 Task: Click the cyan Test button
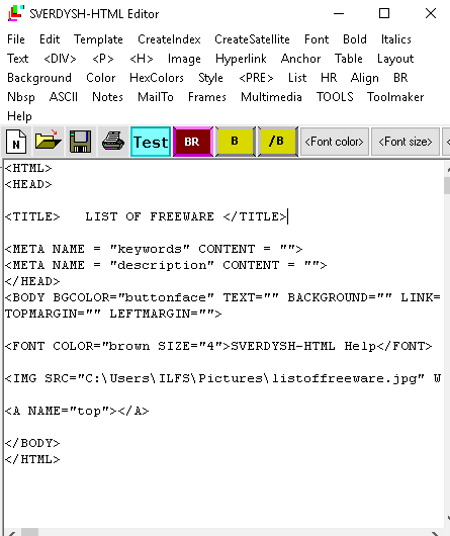click(151, 142)
